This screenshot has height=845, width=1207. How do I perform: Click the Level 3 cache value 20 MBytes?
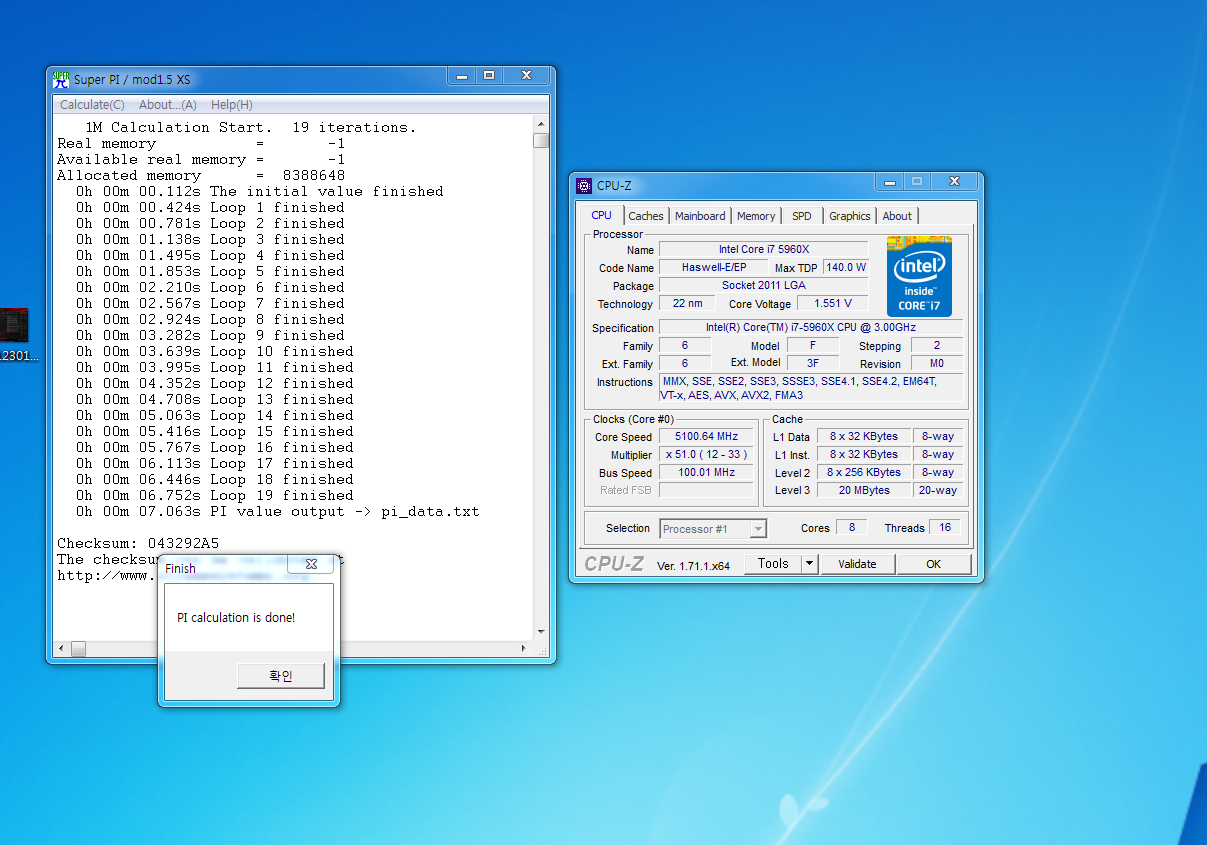[x=864, y=490]
